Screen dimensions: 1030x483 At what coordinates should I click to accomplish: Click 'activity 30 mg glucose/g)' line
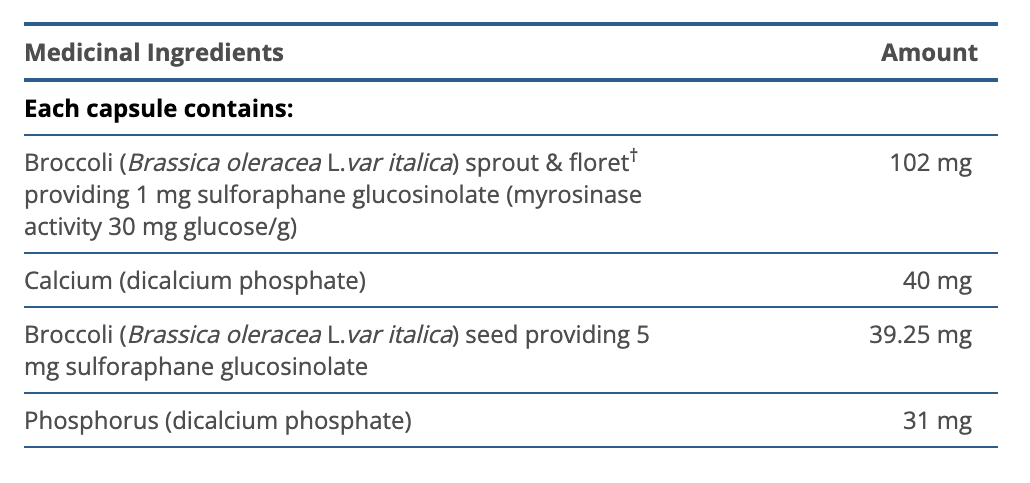click(x=162, y=227)
